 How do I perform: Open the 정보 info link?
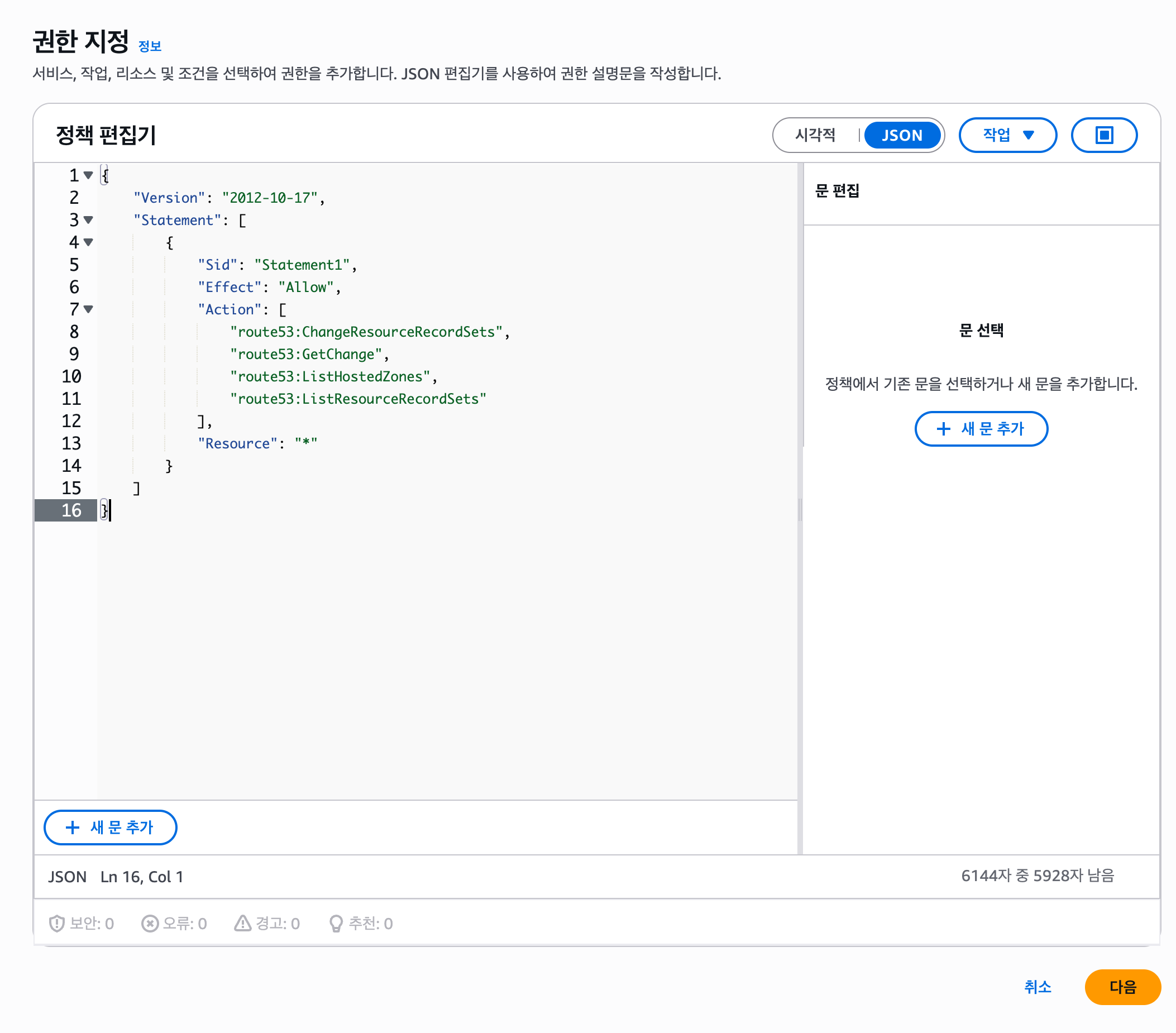[150, 46]
